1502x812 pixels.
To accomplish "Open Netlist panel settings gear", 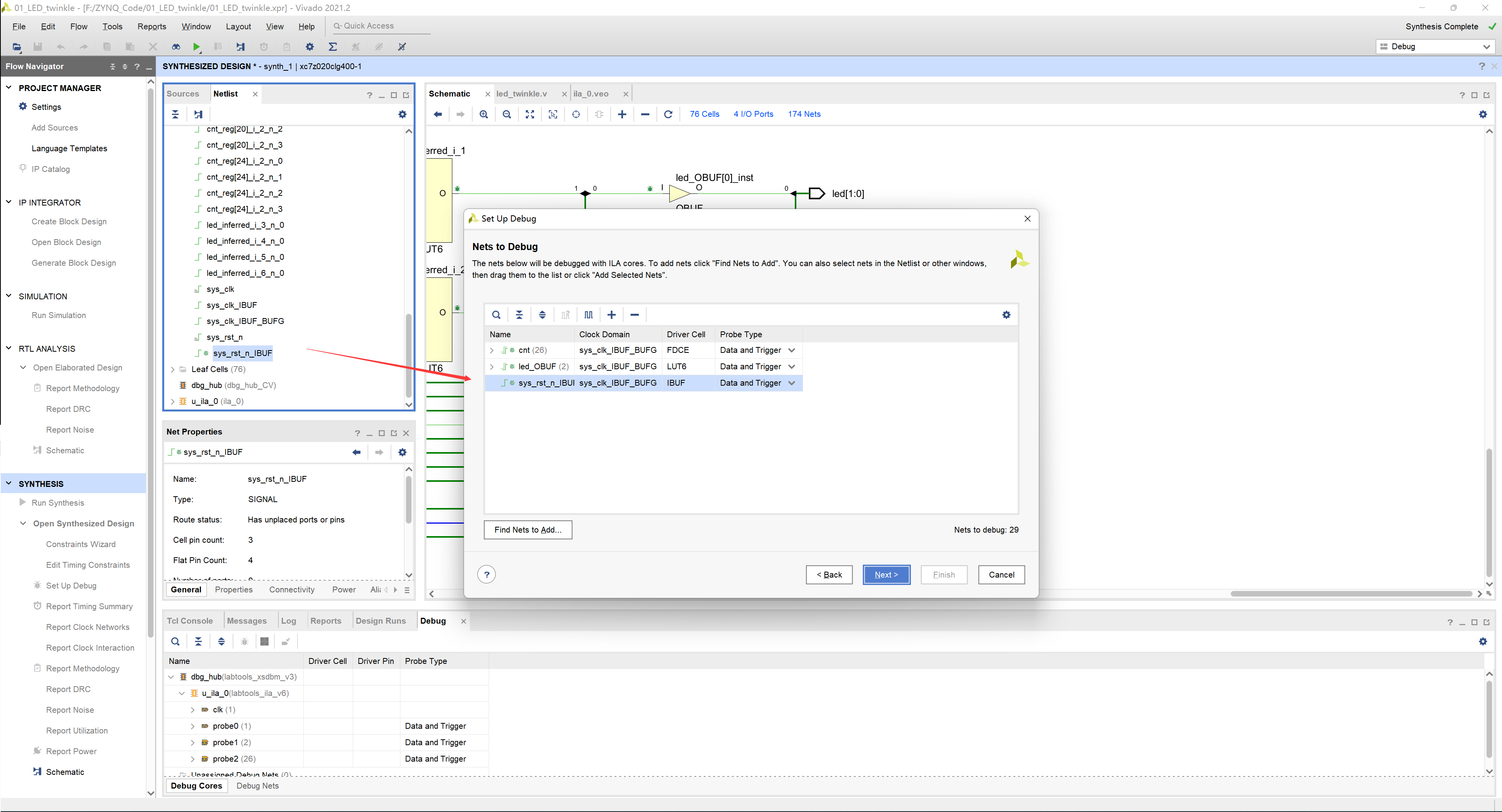I will pos(402,114).
